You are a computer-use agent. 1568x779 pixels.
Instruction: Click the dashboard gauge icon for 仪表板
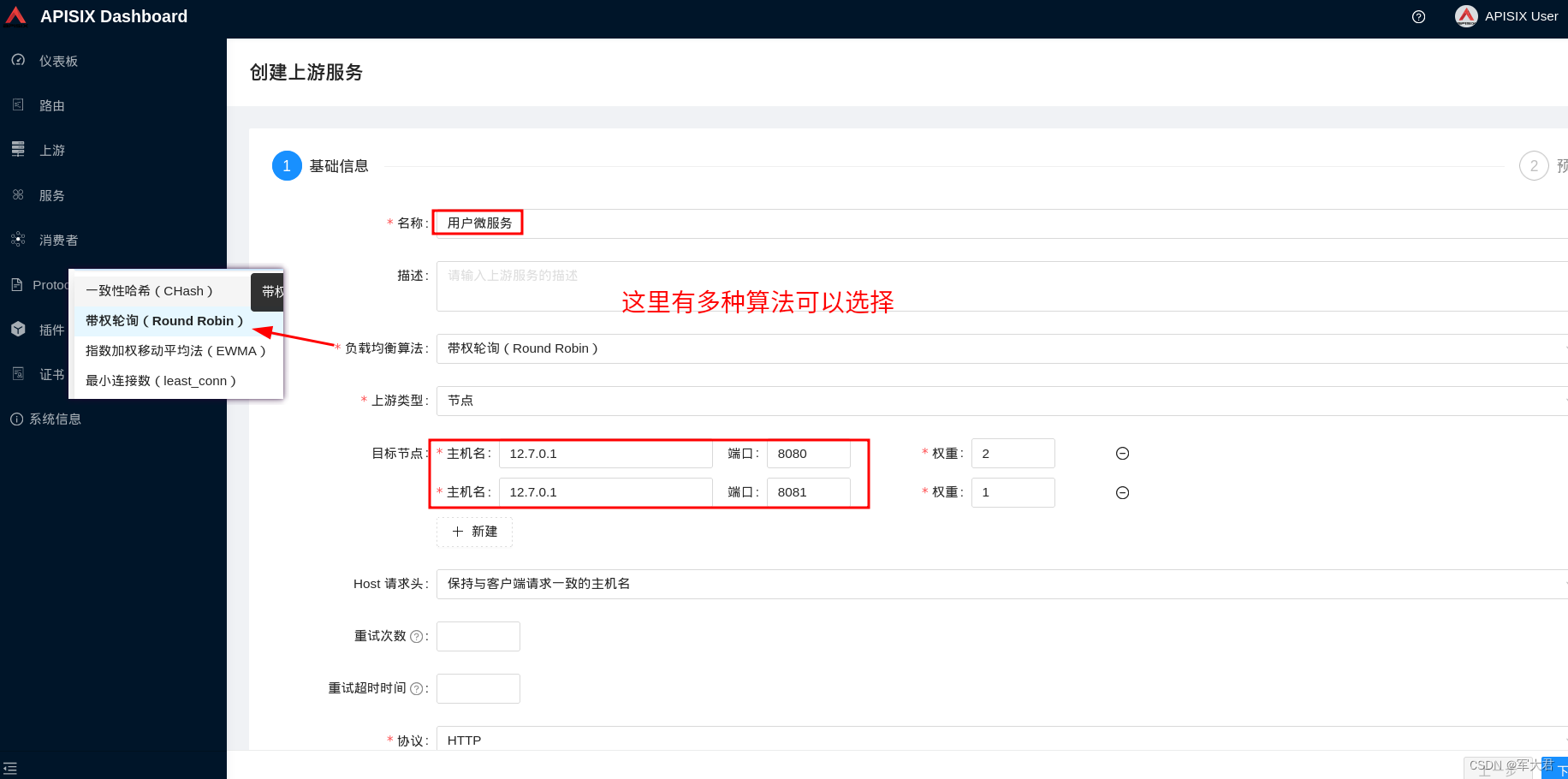pyautogui.click(x=18, y=60)
